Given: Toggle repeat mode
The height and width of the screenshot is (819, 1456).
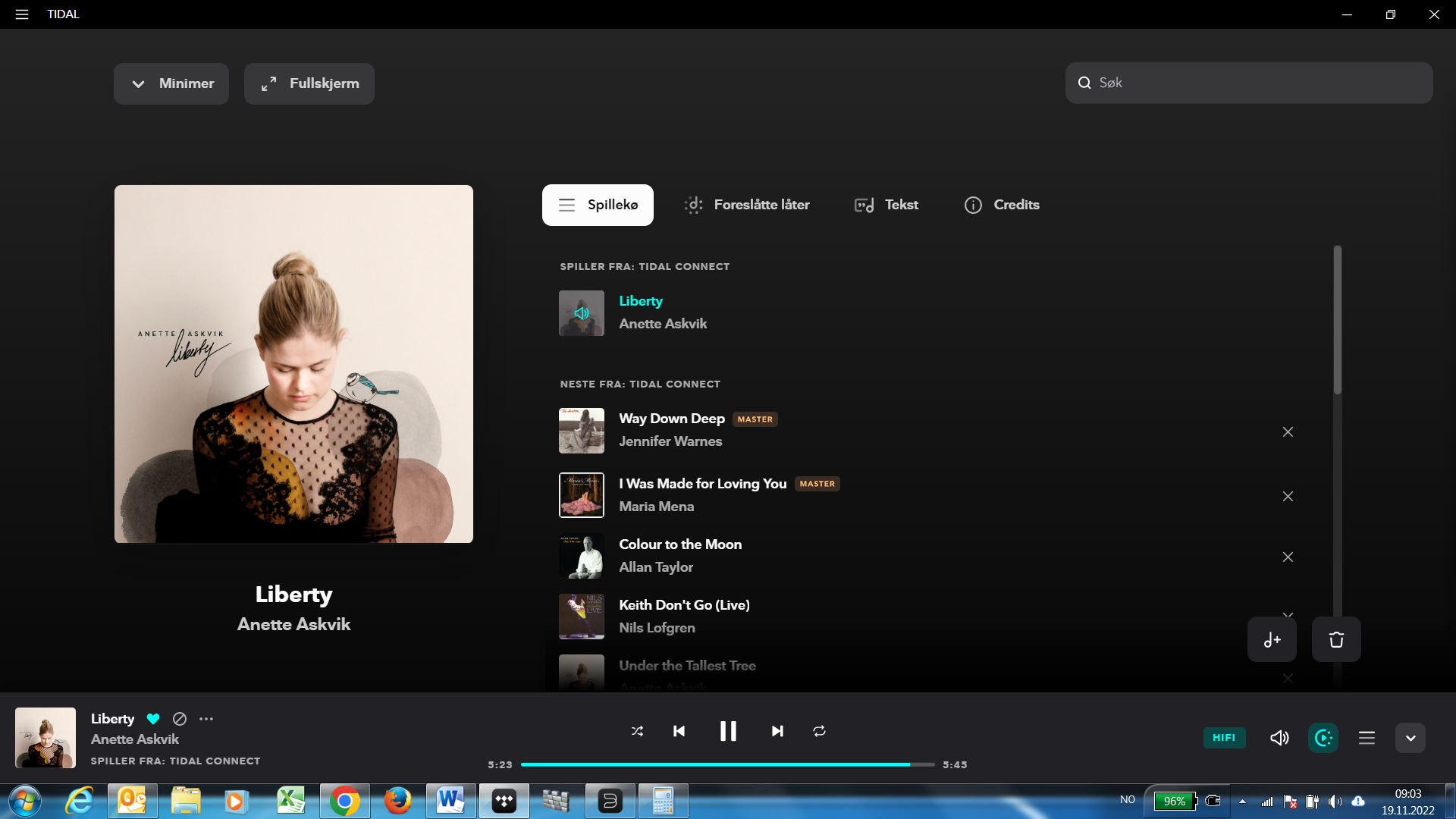Looking at the screenshot, I should [x=819, y=731].
